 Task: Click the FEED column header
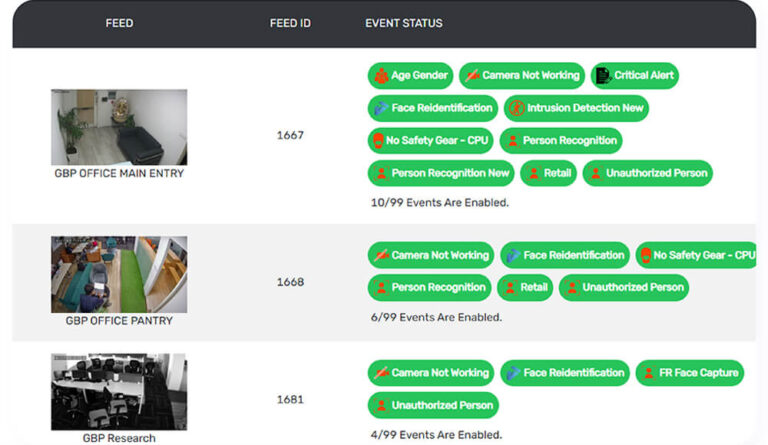119,23
